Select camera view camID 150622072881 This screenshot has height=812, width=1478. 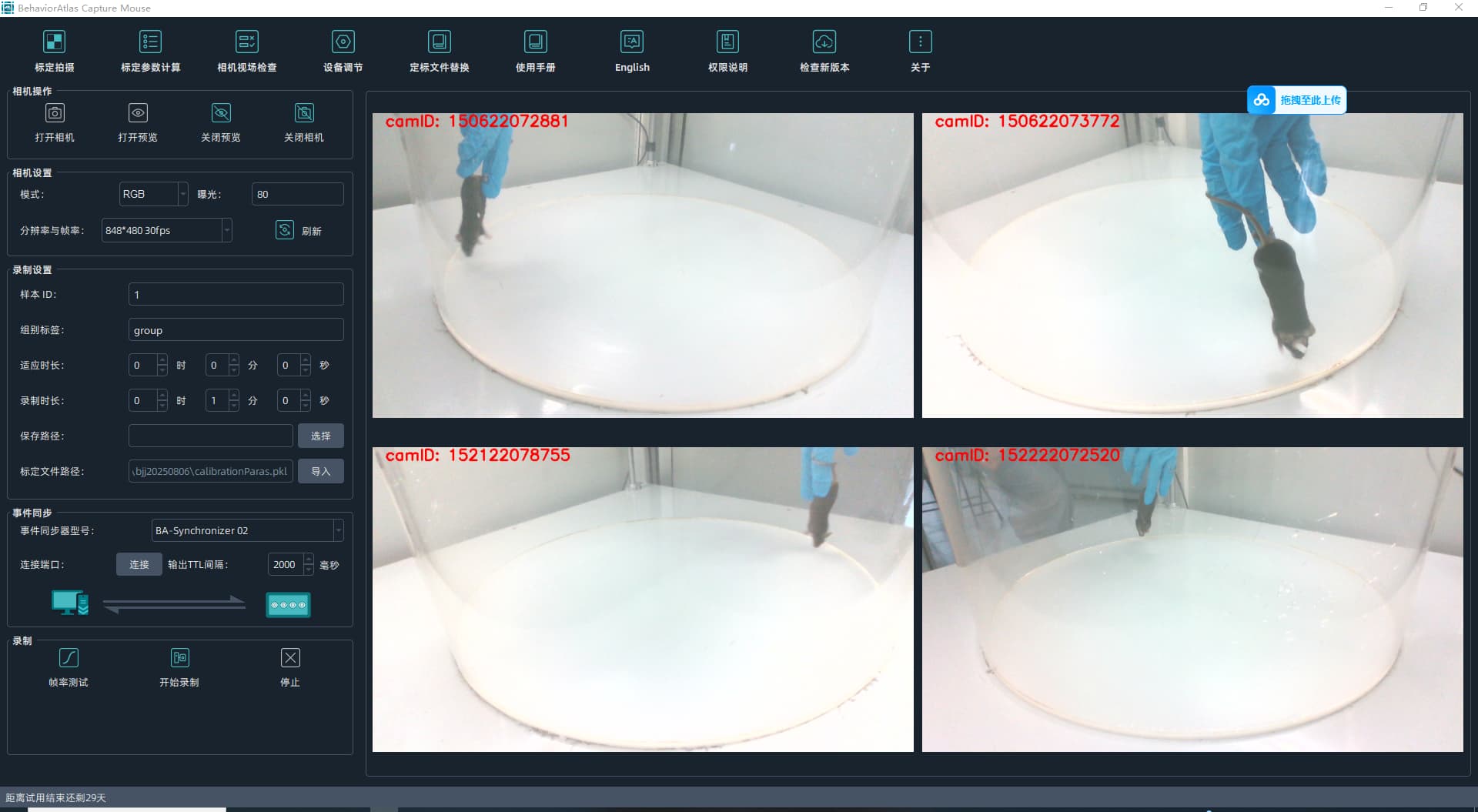pos(643,266)
